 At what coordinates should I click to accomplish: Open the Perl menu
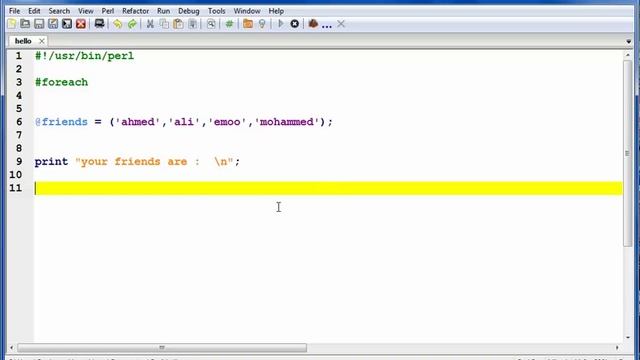pos(108,11)
